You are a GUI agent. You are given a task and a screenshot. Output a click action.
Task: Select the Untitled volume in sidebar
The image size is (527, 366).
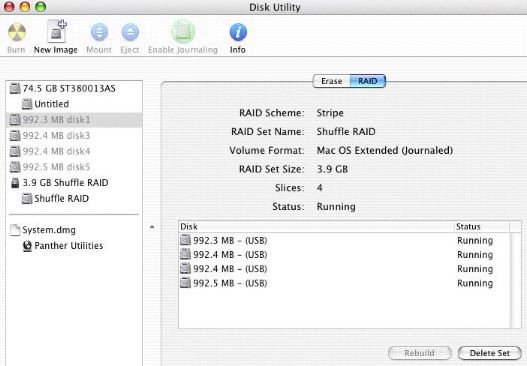point(74,104)
